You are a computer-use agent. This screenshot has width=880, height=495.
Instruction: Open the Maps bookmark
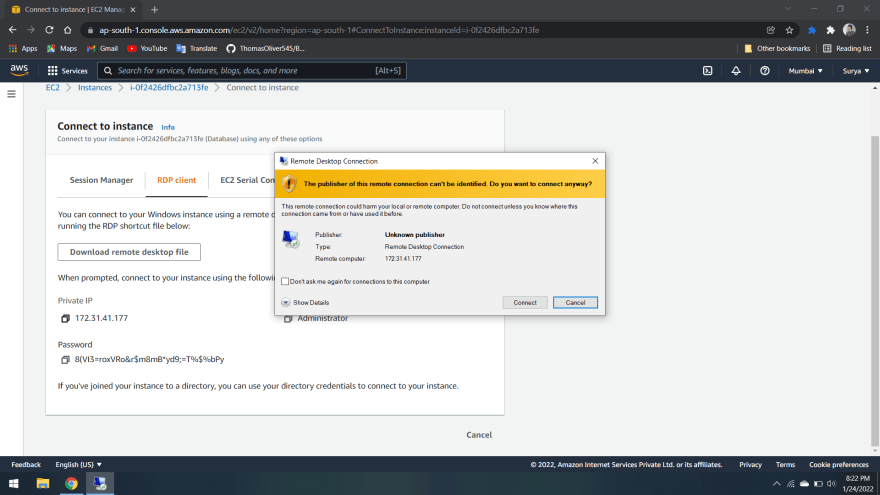(62, 48)
